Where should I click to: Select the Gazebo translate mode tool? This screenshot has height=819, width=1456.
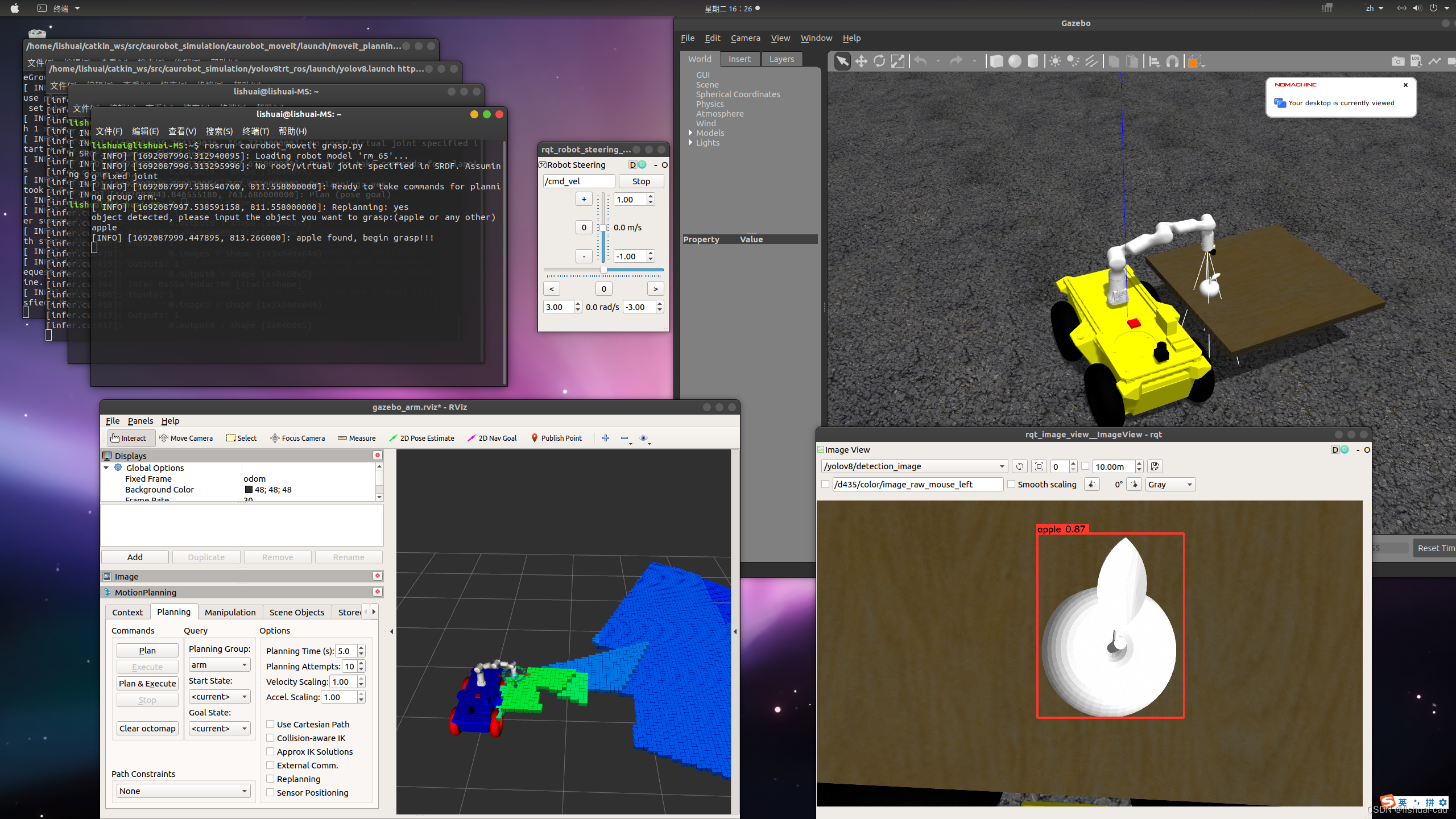(x=861, y=61)
